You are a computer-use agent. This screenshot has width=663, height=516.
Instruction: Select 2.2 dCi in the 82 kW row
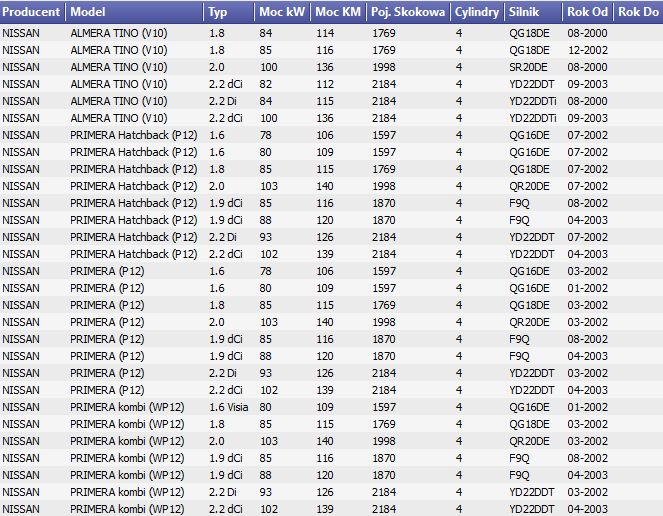[x=226, y=84]
